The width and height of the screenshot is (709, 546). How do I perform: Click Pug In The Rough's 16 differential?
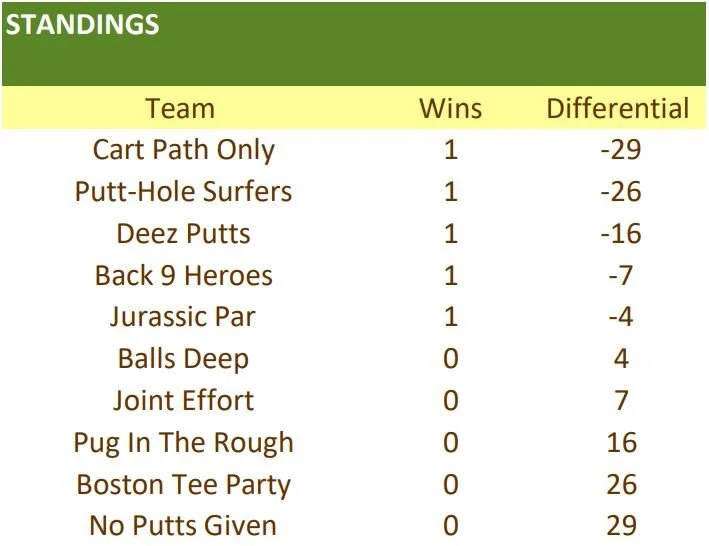pos(622,442)
